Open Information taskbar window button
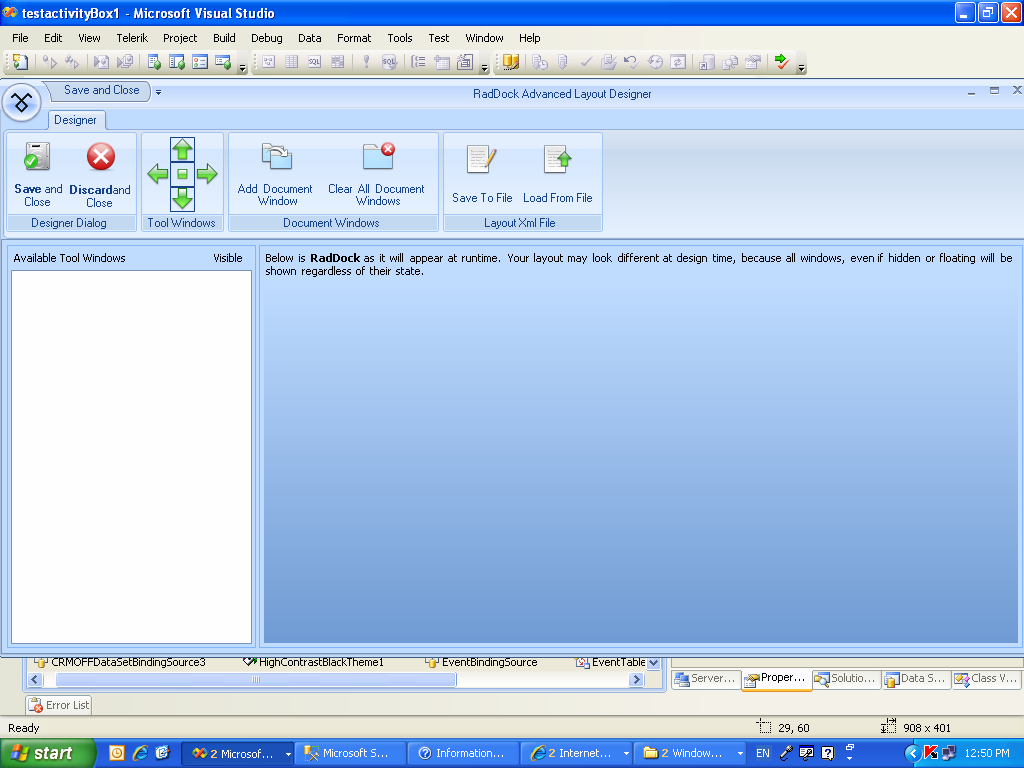The height and width of the screenshot is (768, 1024). click(x=463, y=754)
